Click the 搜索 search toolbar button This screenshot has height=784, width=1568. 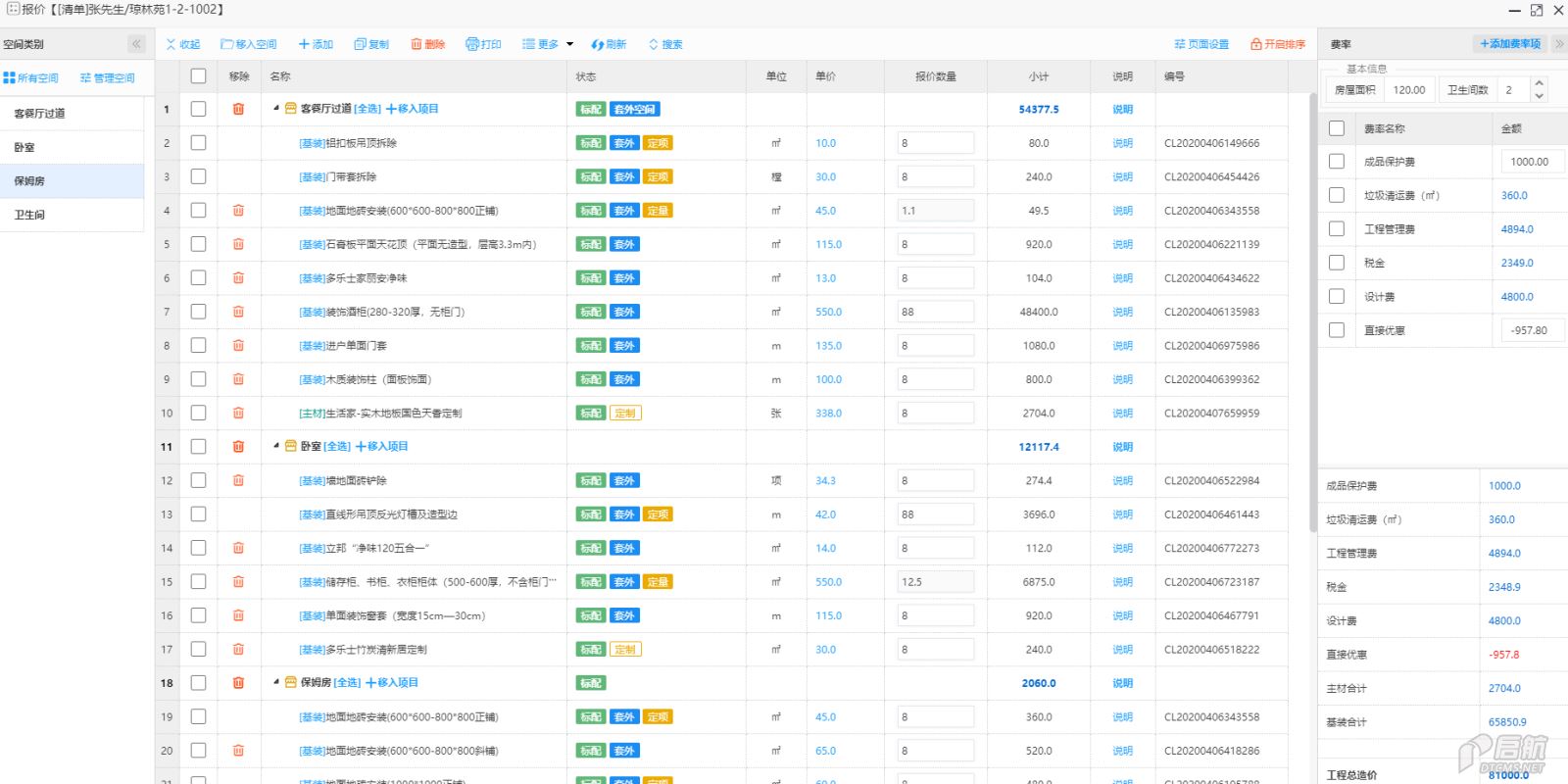coord(665,44)
